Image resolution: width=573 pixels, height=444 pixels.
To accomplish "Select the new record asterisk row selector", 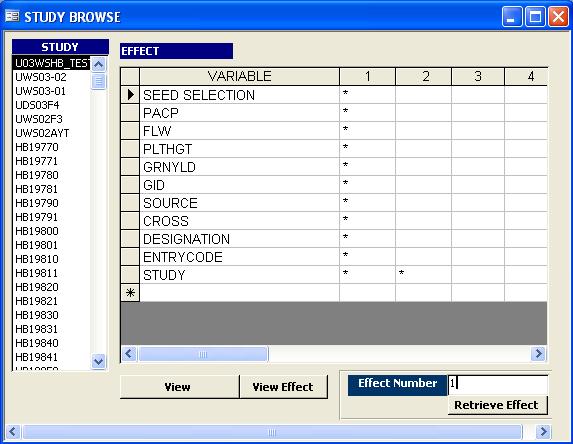I will 130,293.
